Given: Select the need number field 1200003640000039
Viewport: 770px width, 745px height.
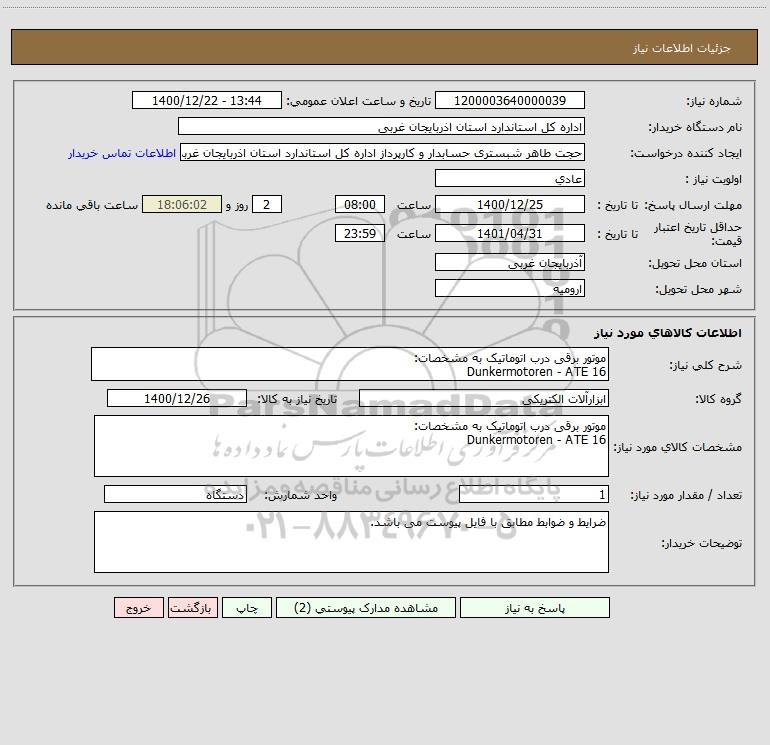Looking at the screenshot, I should coord(510,100).
